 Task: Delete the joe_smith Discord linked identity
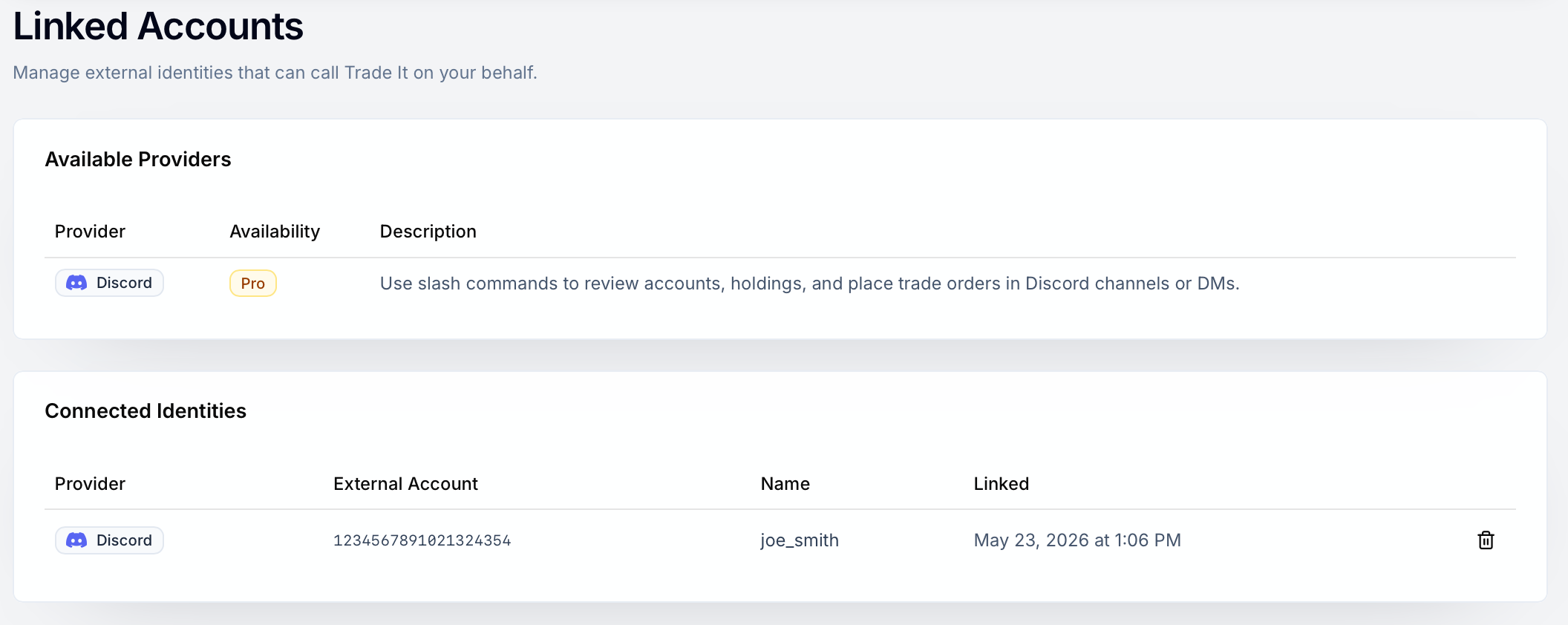[1486, 540]
